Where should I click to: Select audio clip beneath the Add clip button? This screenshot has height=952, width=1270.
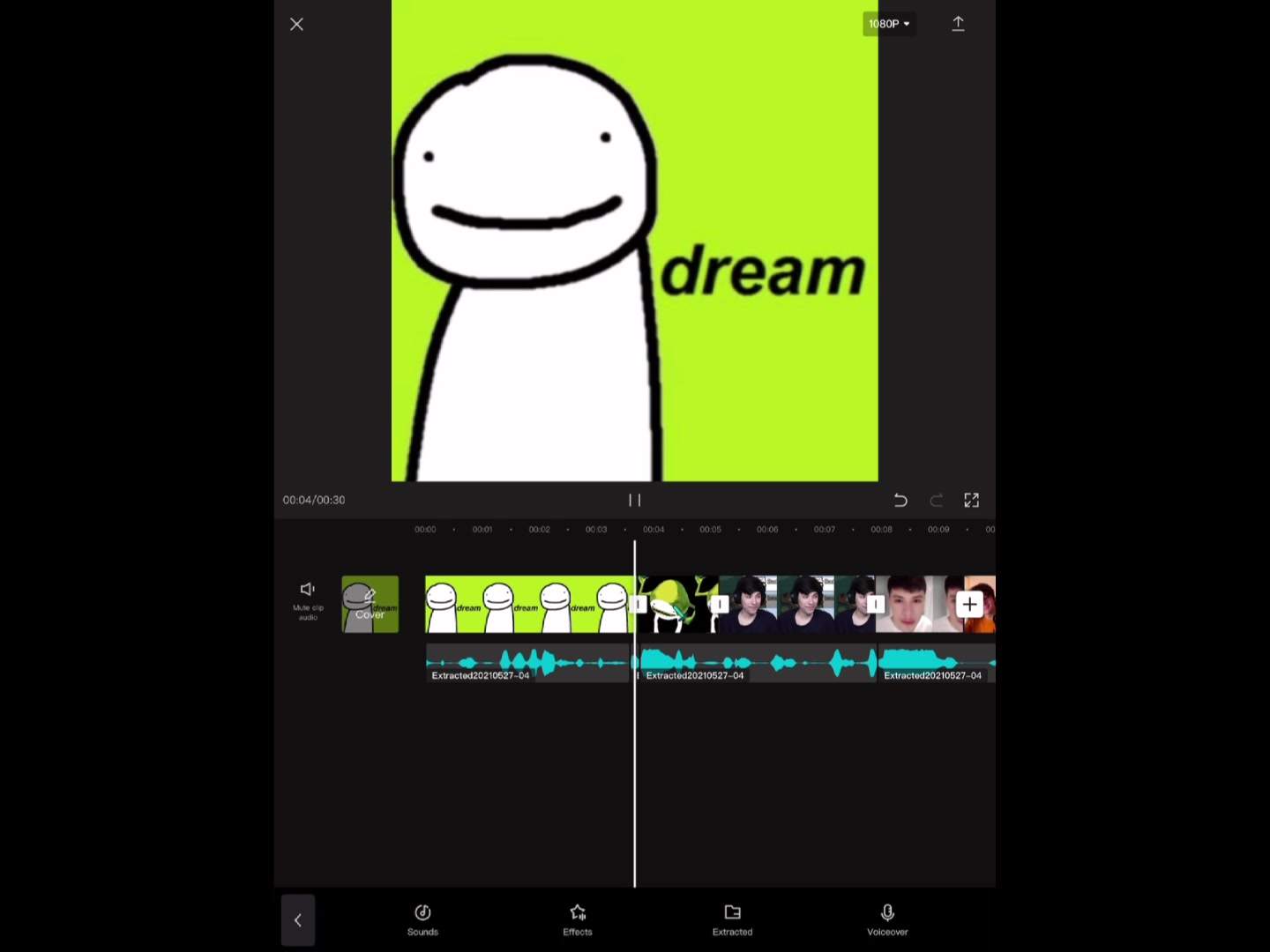coord(937,663)
